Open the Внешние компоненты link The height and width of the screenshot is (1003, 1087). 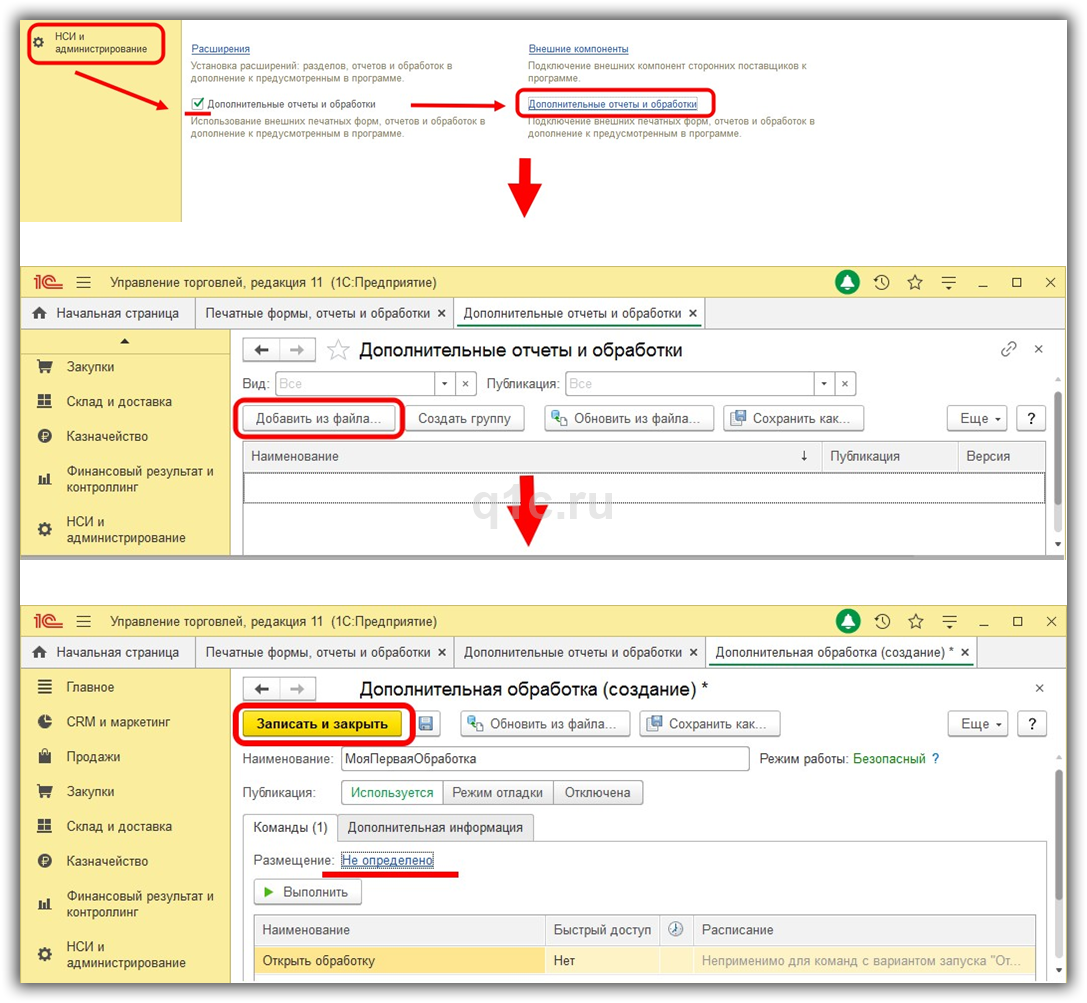pos(578,49)
